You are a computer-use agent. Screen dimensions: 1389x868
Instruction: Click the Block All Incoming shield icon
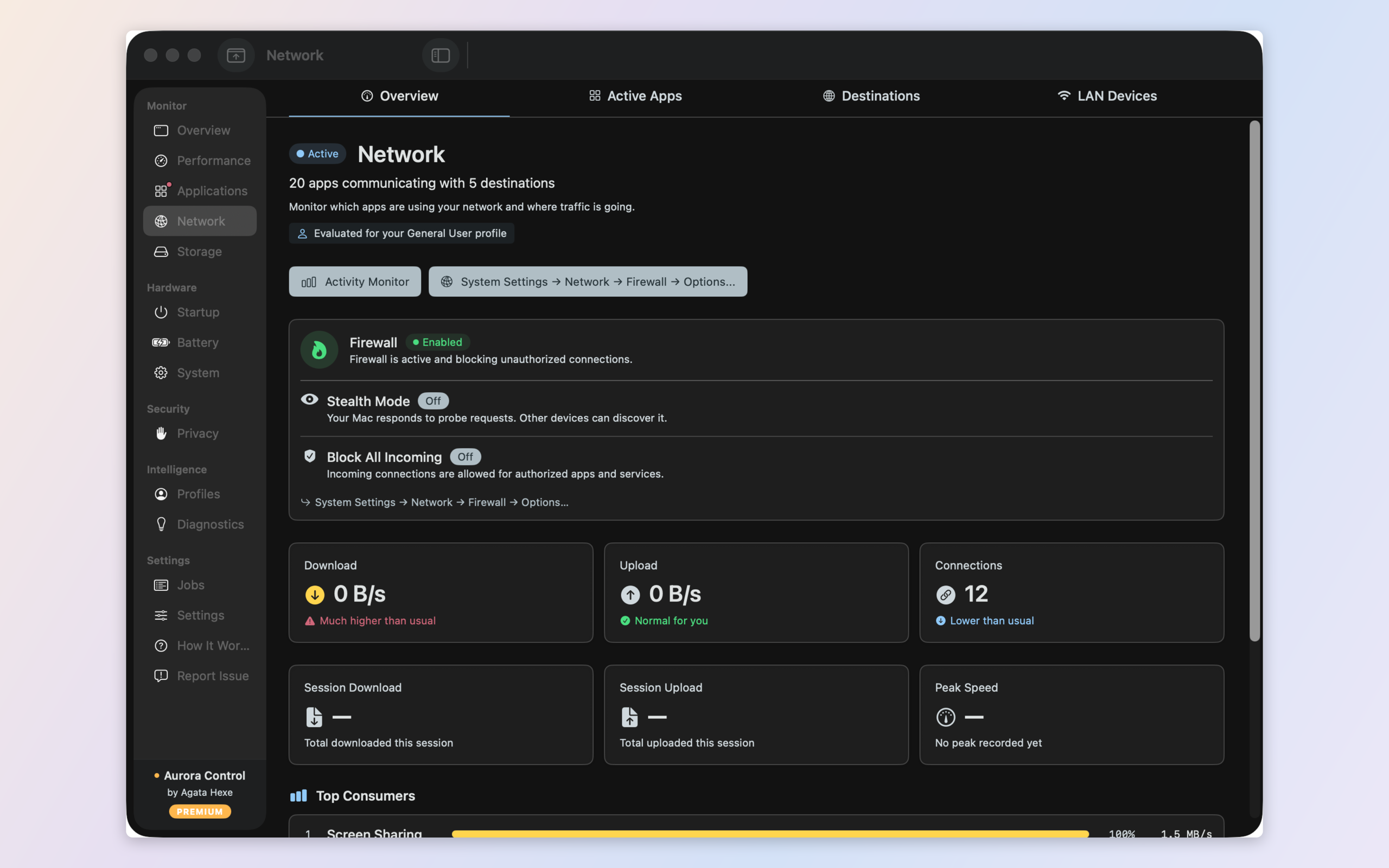310,456
